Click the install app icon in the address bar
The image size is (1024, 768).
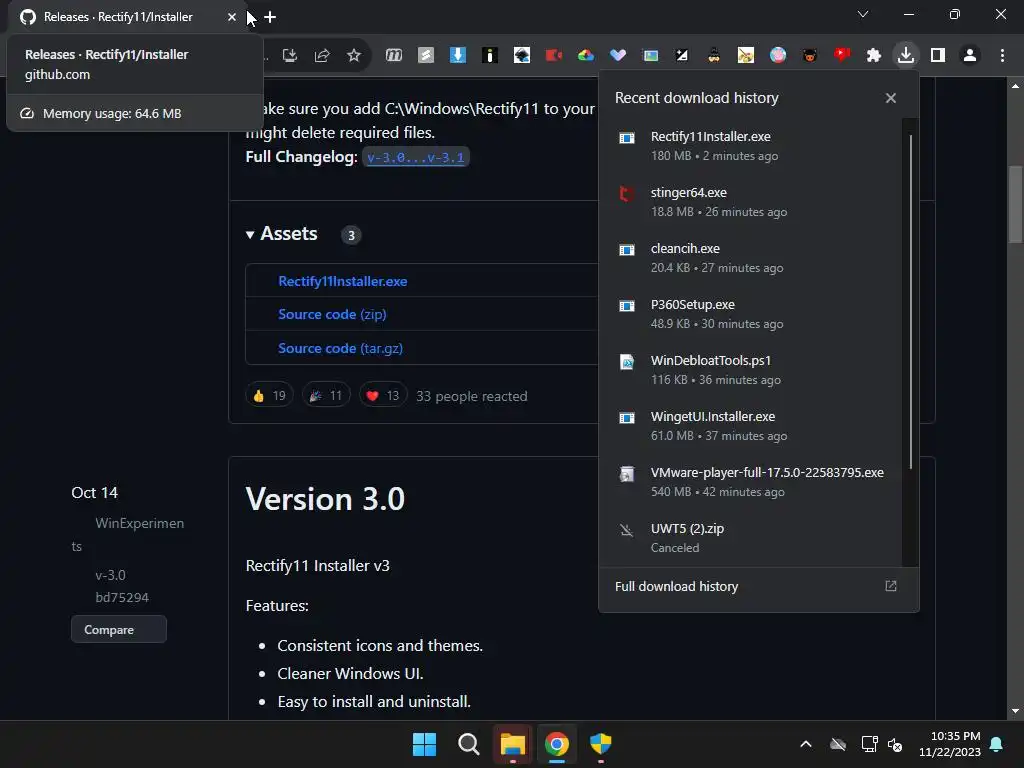(290, 56)
